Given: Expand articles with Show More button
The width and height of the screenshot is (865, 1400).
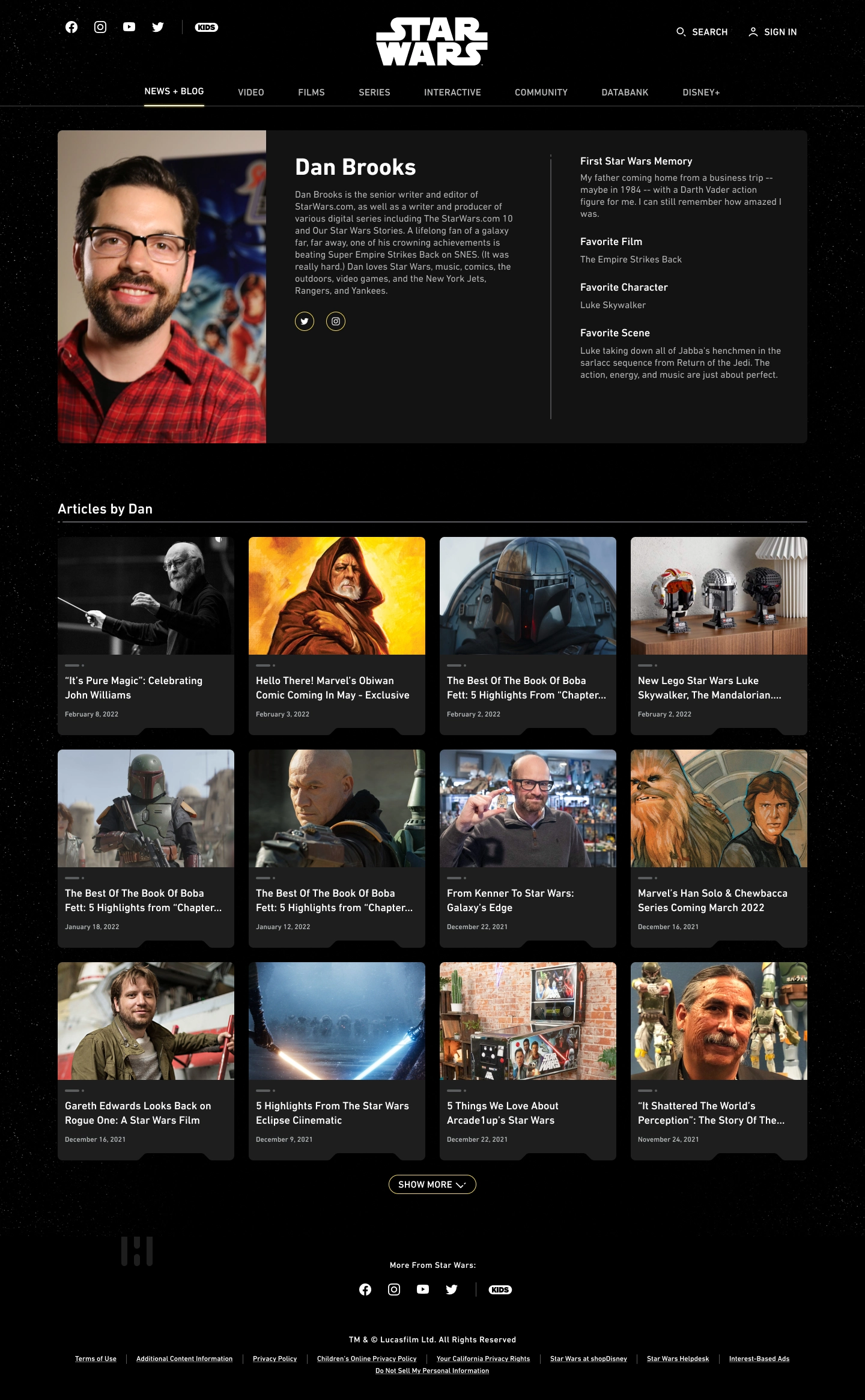Looking at the screenshot, I should [432, 1184].
